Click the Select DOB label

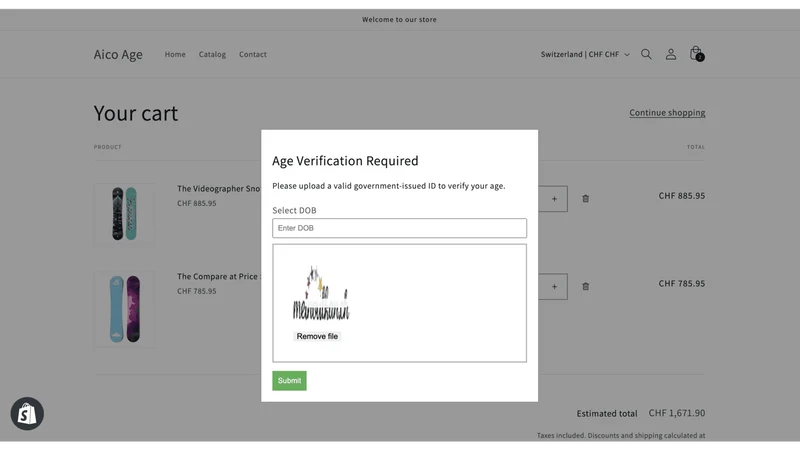(294, 210)
